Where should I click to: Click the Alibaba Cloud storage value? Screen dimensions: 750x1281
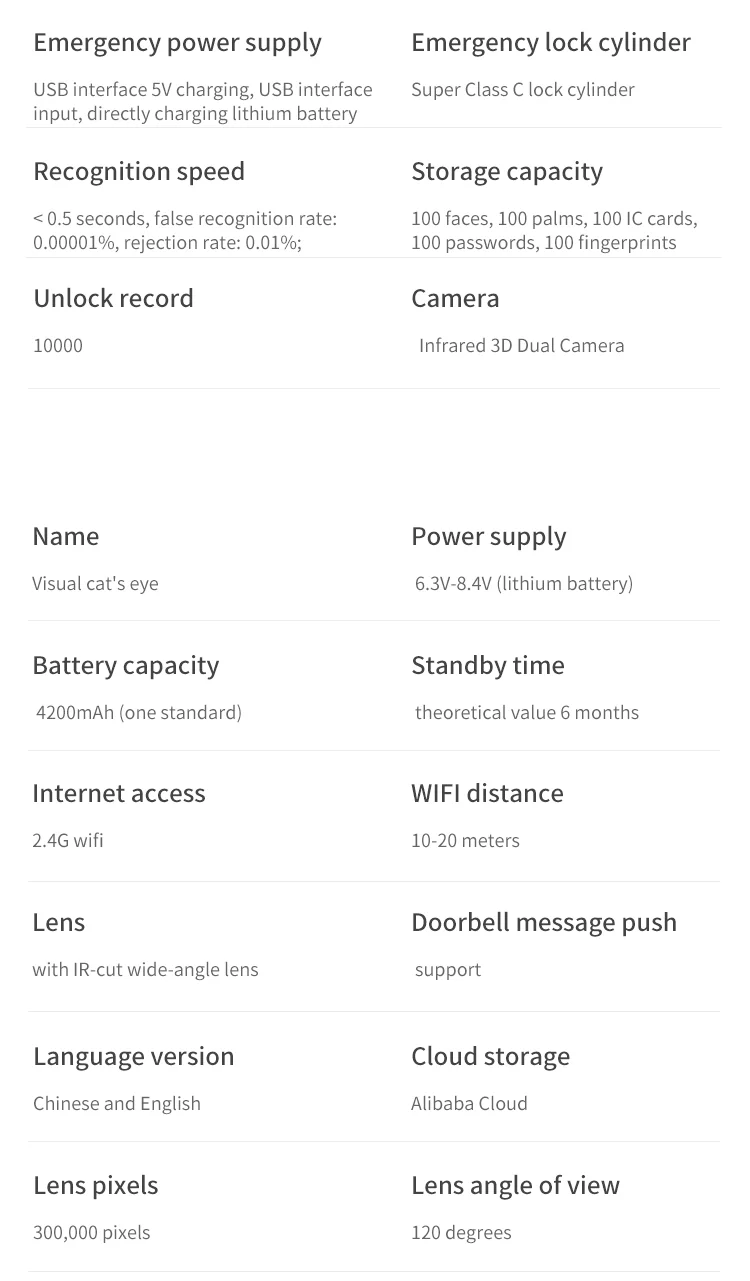(x=469, y=1104)
